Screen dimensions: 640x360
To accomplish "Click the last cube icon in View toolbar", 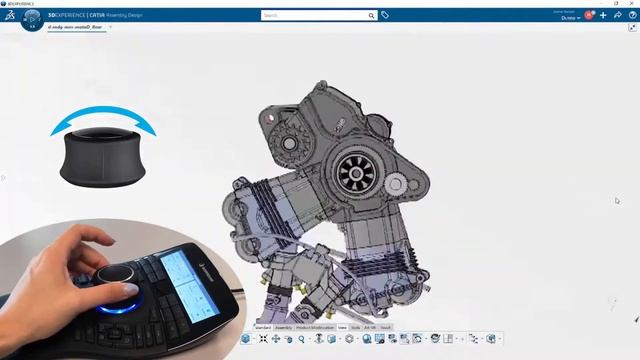I will tap(491, 339).
